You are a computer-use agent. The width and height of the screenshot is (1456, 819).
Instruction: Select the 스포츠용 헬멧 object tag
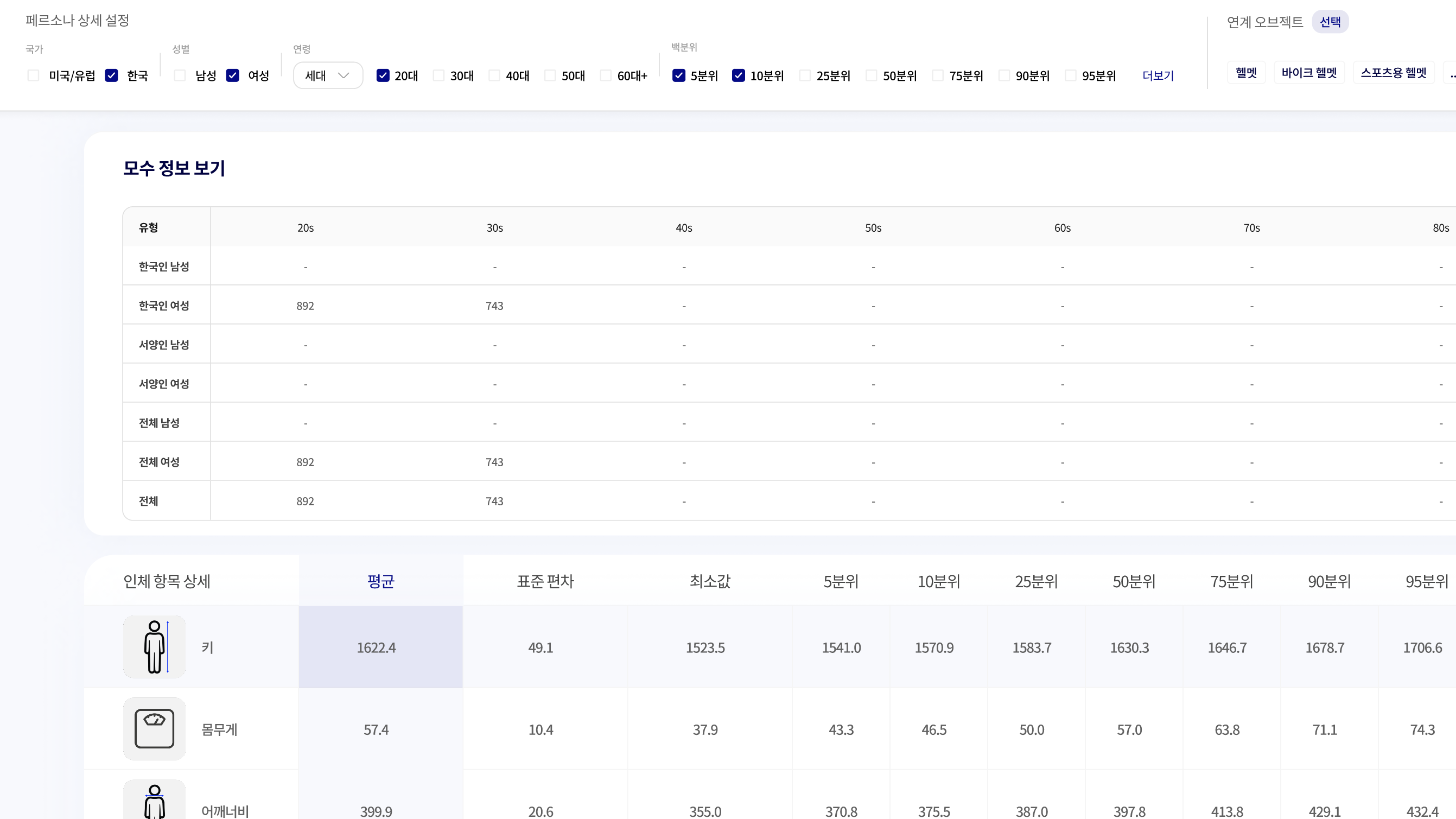1393,73
